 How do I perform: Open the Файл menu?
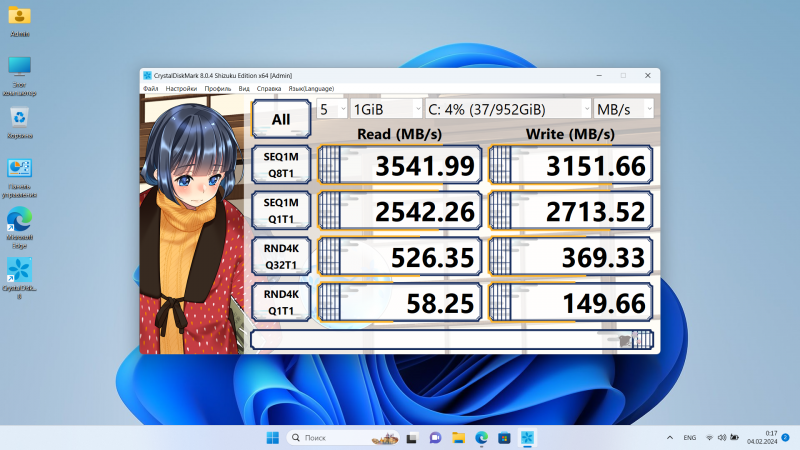[151, 89]
